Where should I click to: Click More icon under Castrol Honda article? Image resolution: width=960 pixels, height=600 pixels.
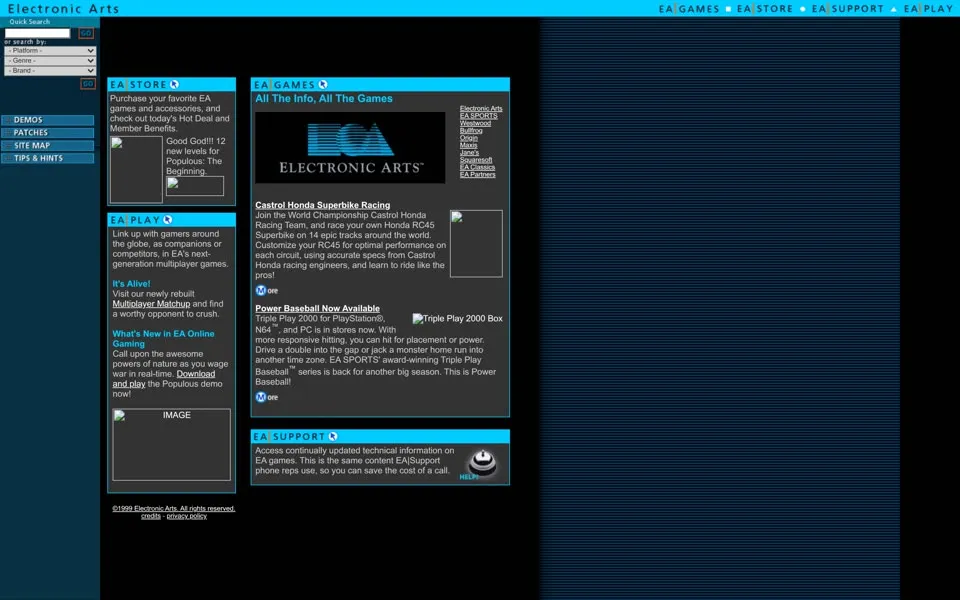click(x=266, y=291)
